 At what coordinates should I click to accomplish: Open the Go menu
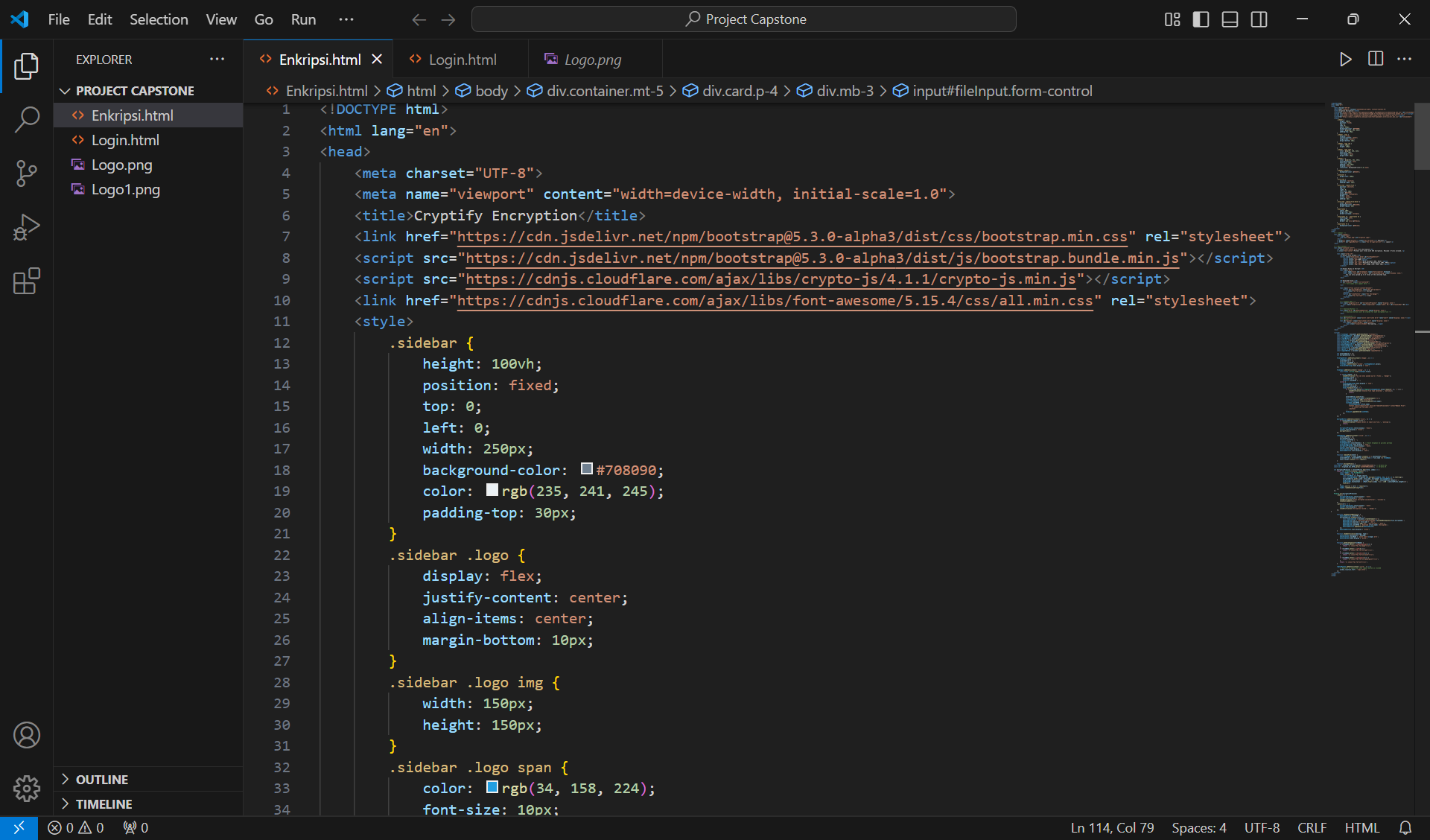[x=264, y=19]
